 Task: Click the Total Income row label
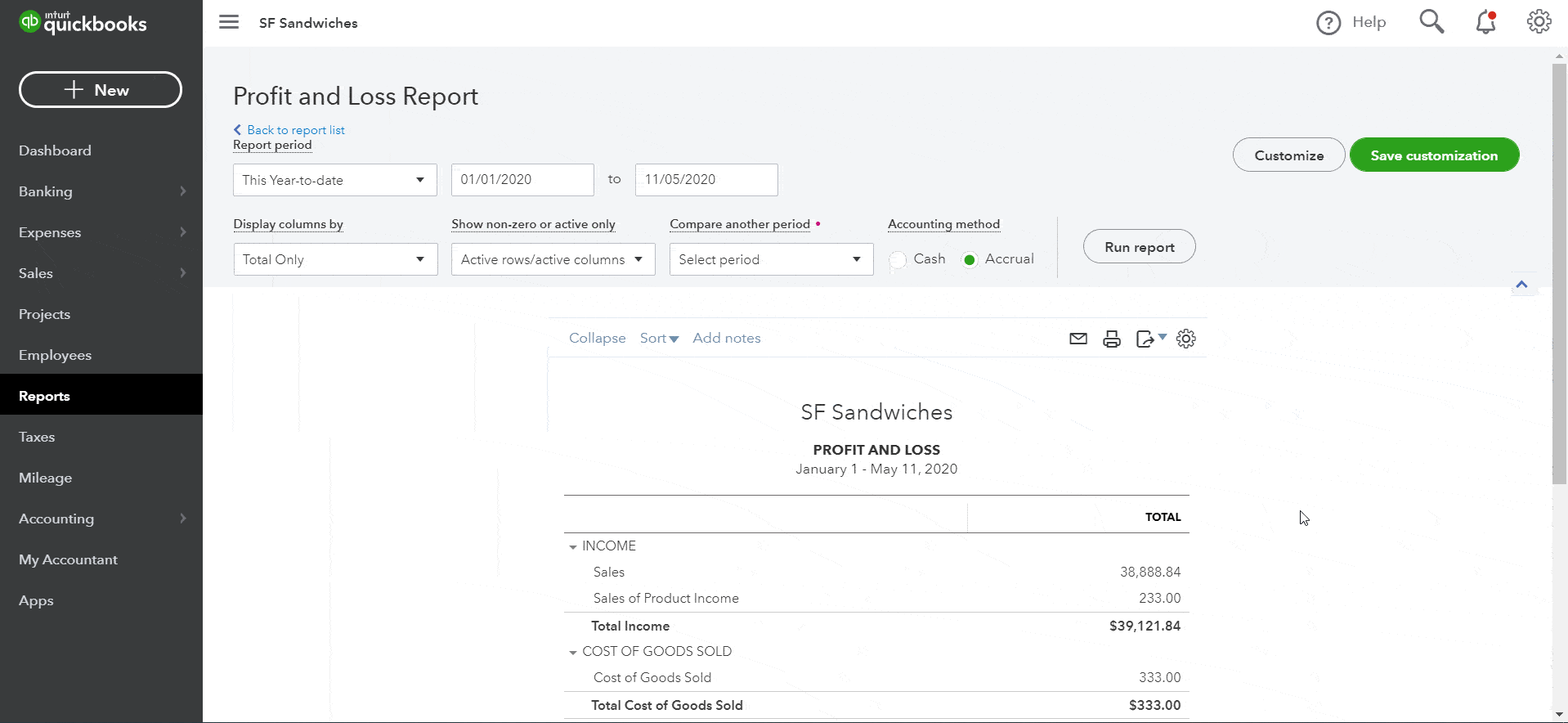pos(630,626)
